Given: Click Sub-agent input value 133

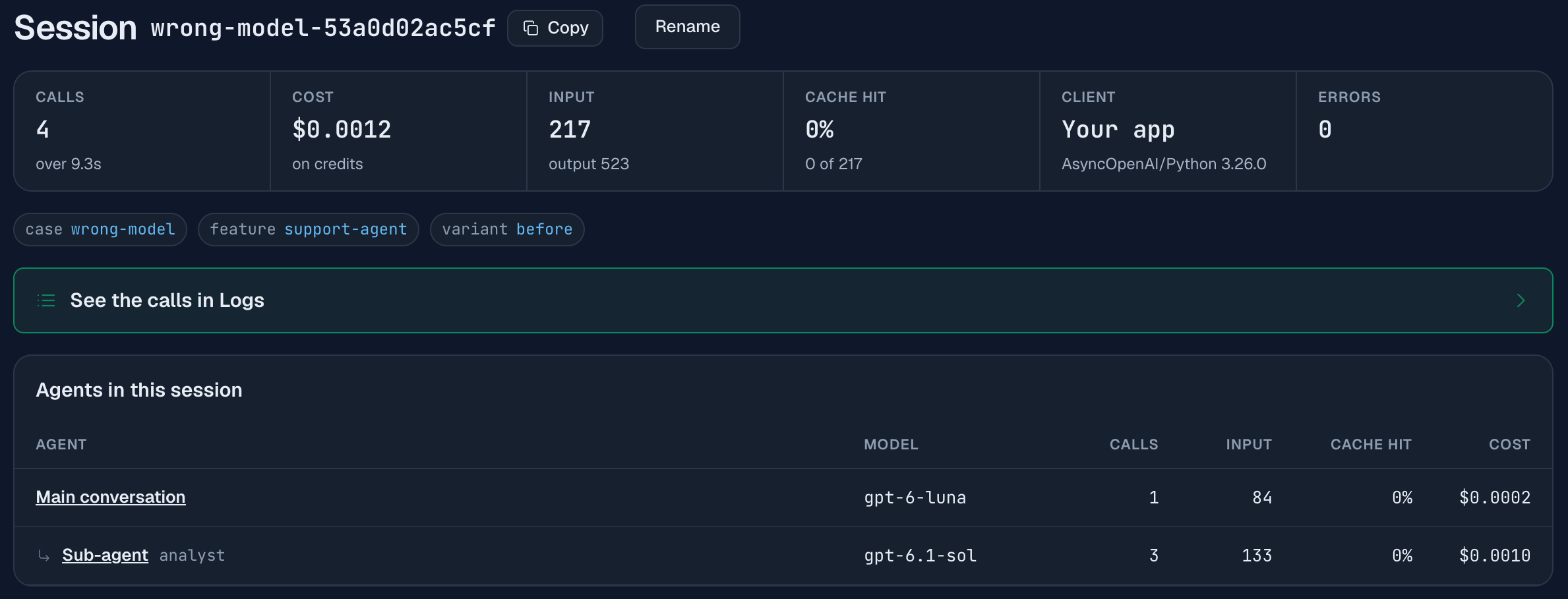Looking at the screenshot, I should 1256,555.
